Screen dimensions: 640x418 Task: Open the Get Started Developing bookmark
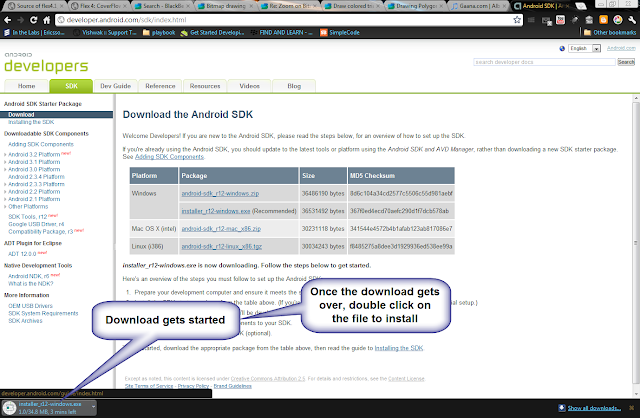coord(212,32)
